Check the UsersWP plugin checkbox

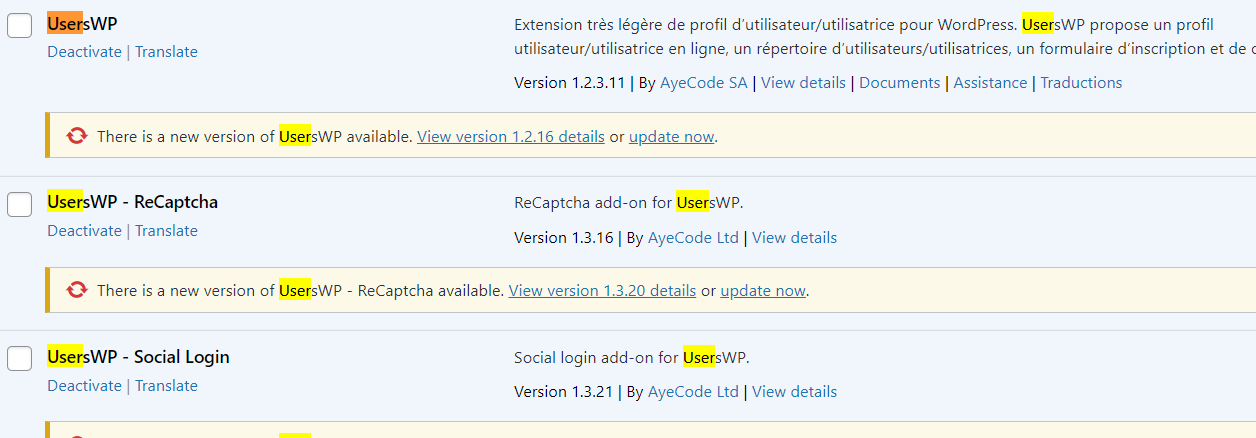19,25
